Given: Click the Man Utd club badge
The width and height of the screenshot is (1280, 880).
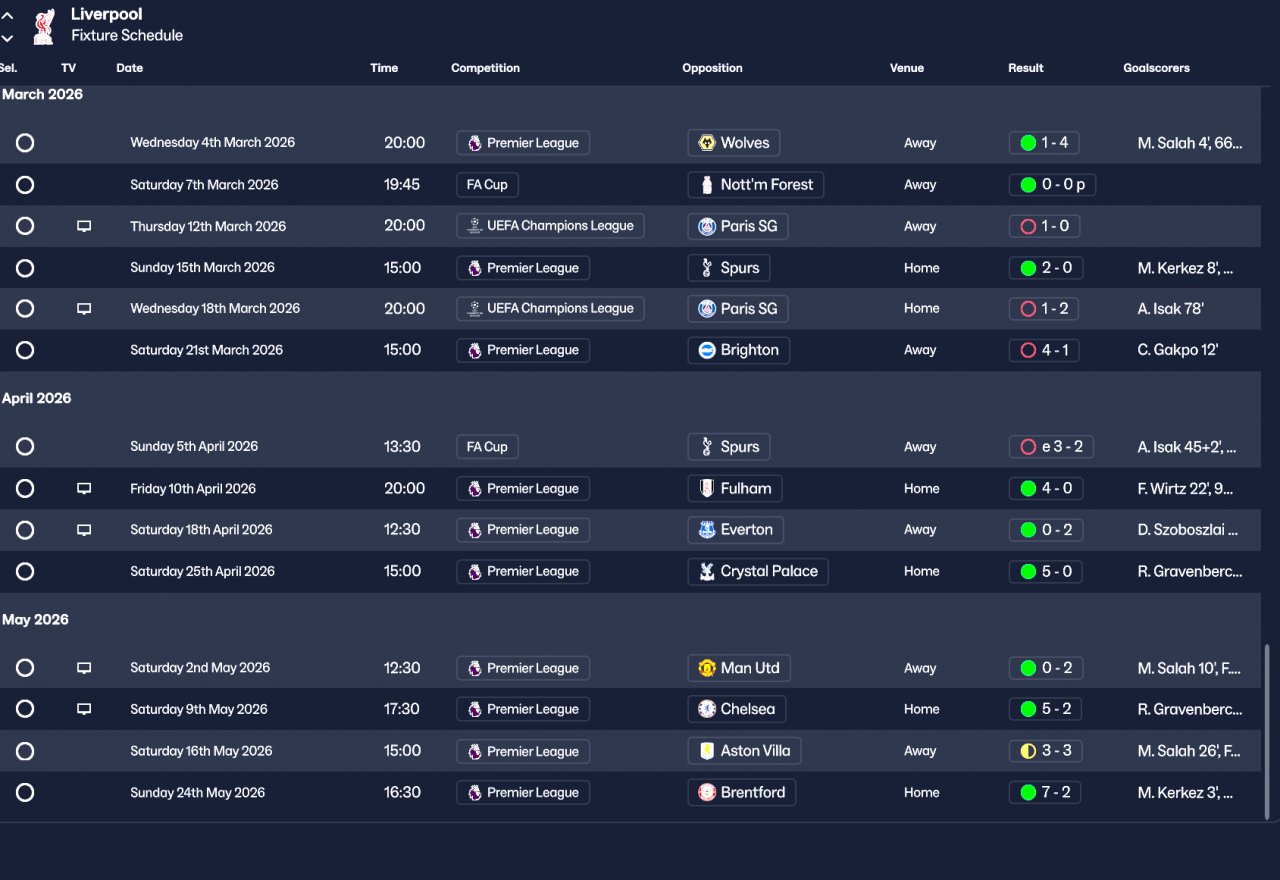Looking at the screenshot, I should point(707,668).
